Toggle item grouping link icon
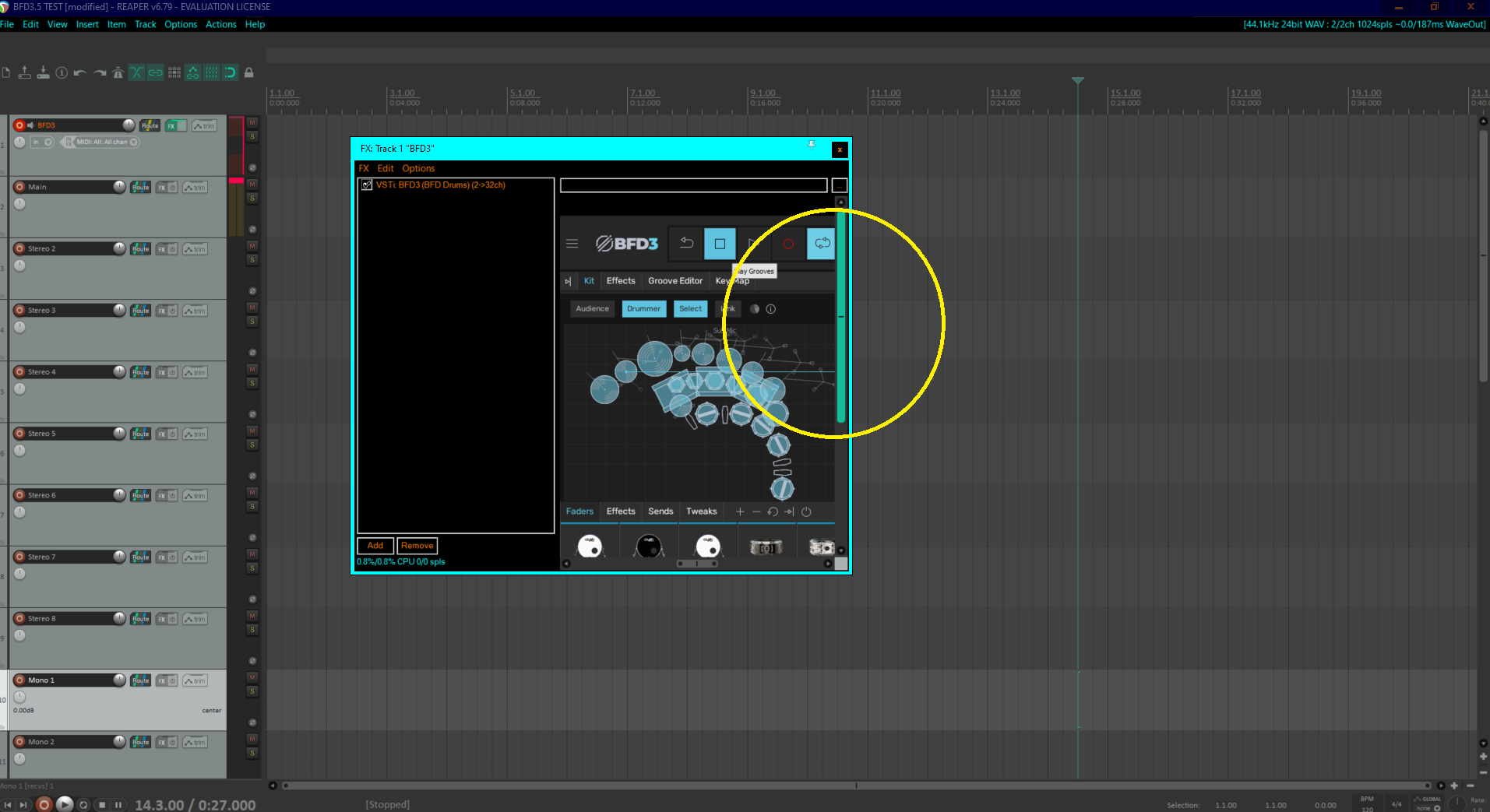Image resolution: width=1490 pixels, height=812 pixels. (156, 72)
